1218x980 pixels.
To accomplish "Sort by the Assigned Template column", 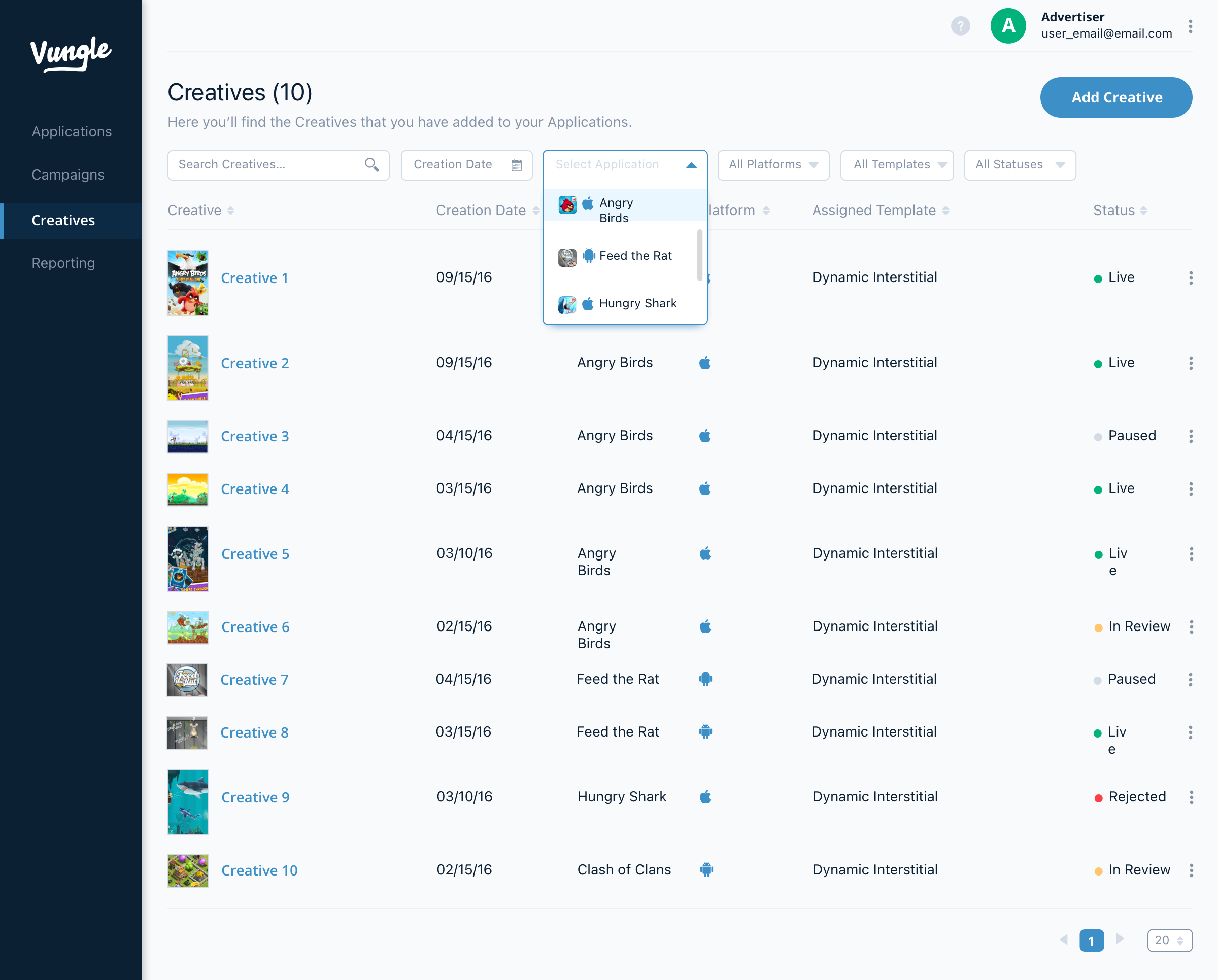I will click(x=880, y=211).
